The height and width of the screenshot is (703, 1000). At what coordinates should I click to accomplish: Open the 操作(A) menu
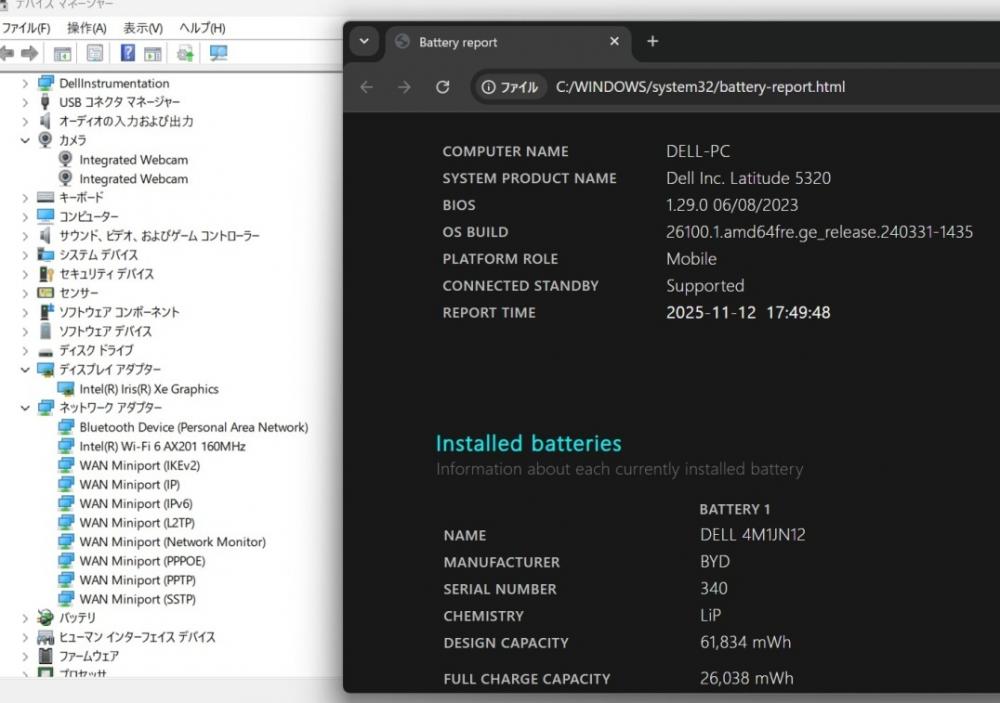[86, 28]
